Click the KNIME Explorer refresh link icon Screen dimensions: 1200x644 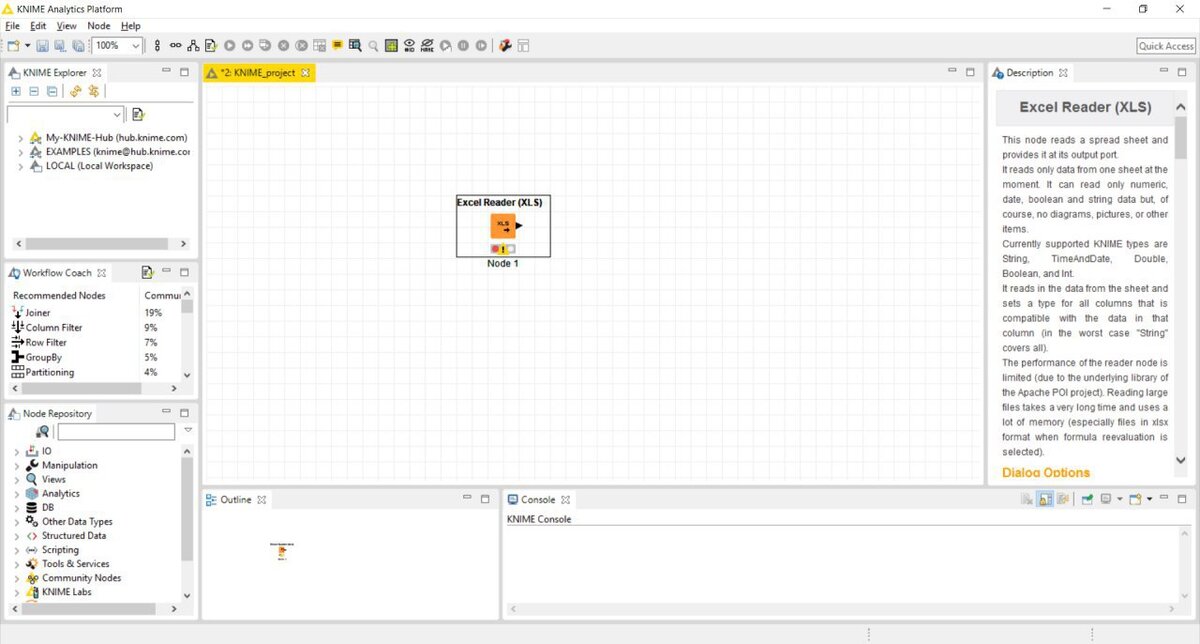point(75,91)
